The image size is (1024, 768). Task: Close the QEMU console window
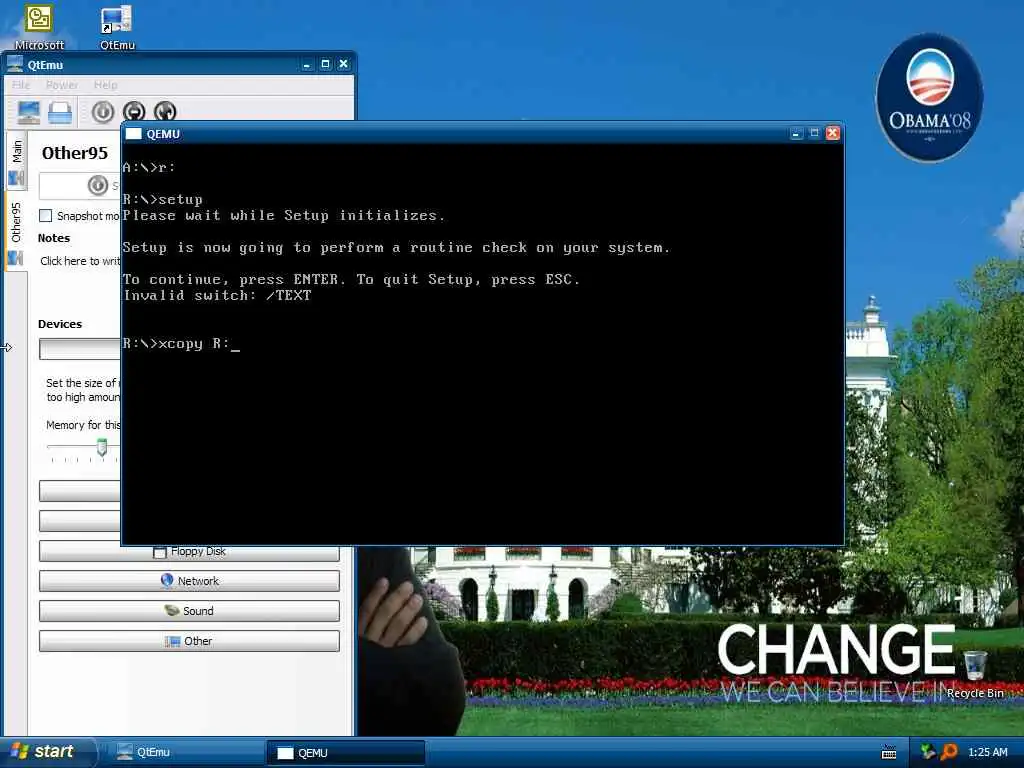[x=833, y=133]
